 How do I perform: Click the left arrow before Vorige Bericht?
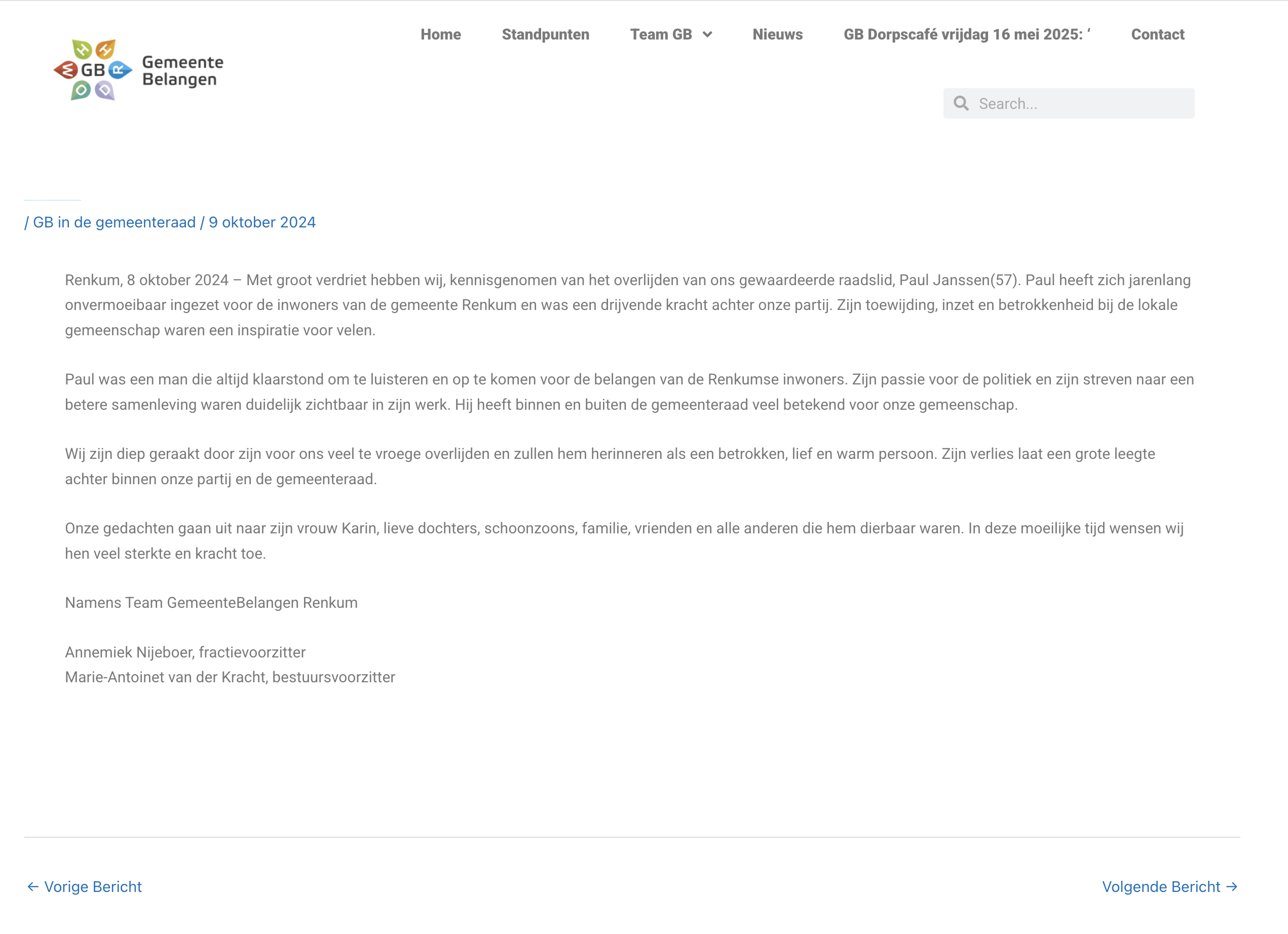(33, 887)
